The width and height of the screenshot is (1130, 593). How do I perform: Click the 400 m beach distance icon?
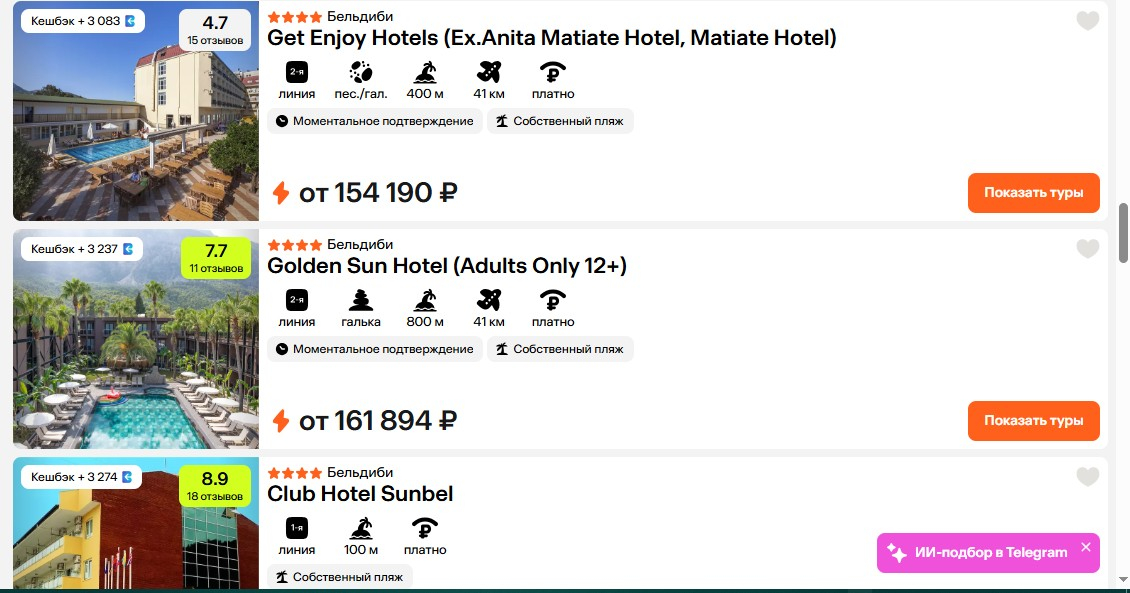click(425, 72)
